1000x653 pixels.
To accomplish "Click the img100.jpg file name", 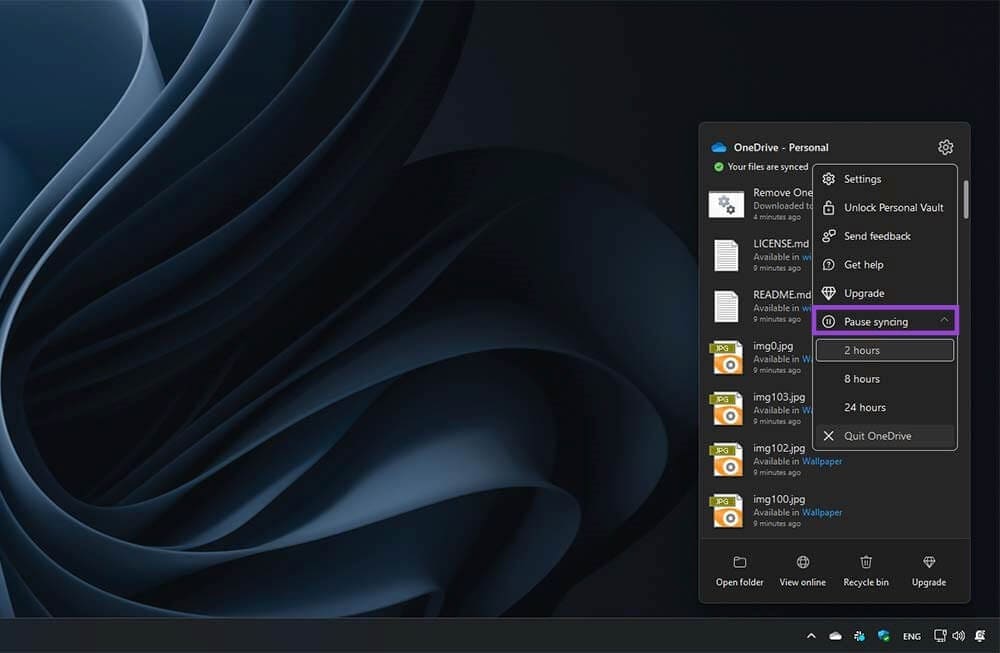I will 779,499.
